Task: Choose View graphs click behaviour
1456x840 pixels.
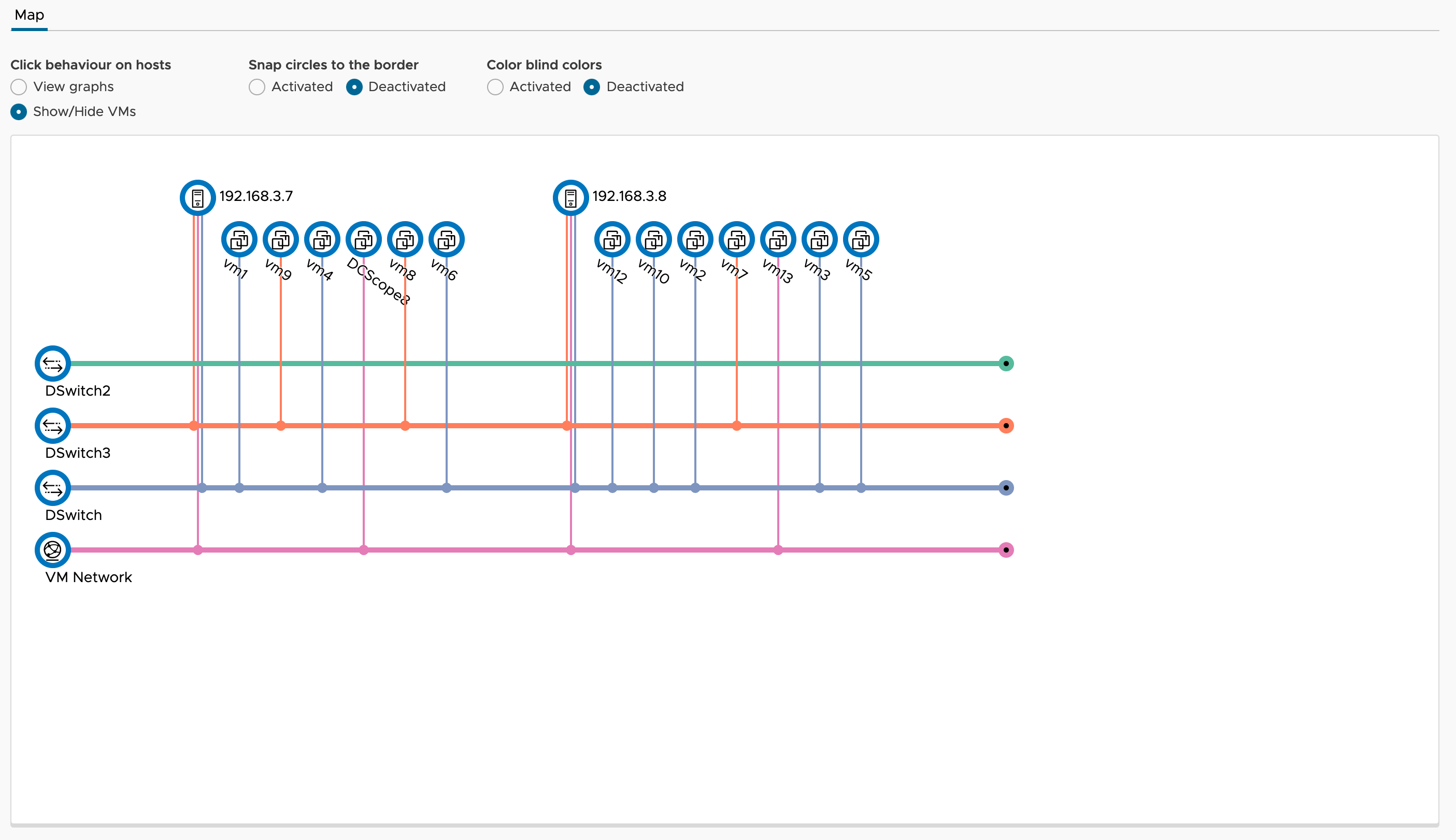Action: click(19, 87)
